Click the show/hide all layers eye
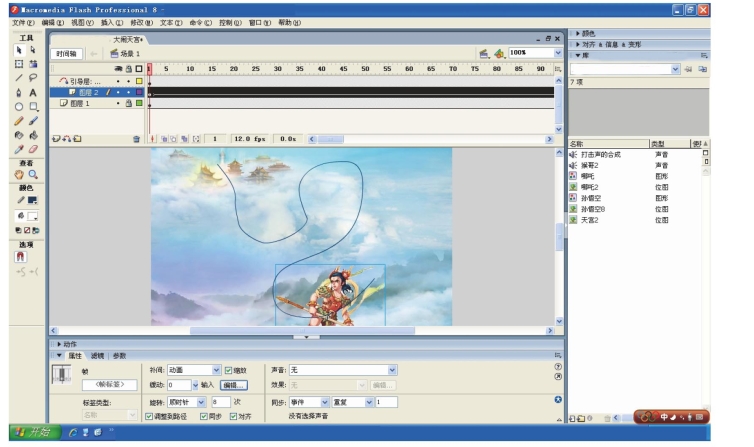This screenshot has height=447, width=754. [118, 69]
